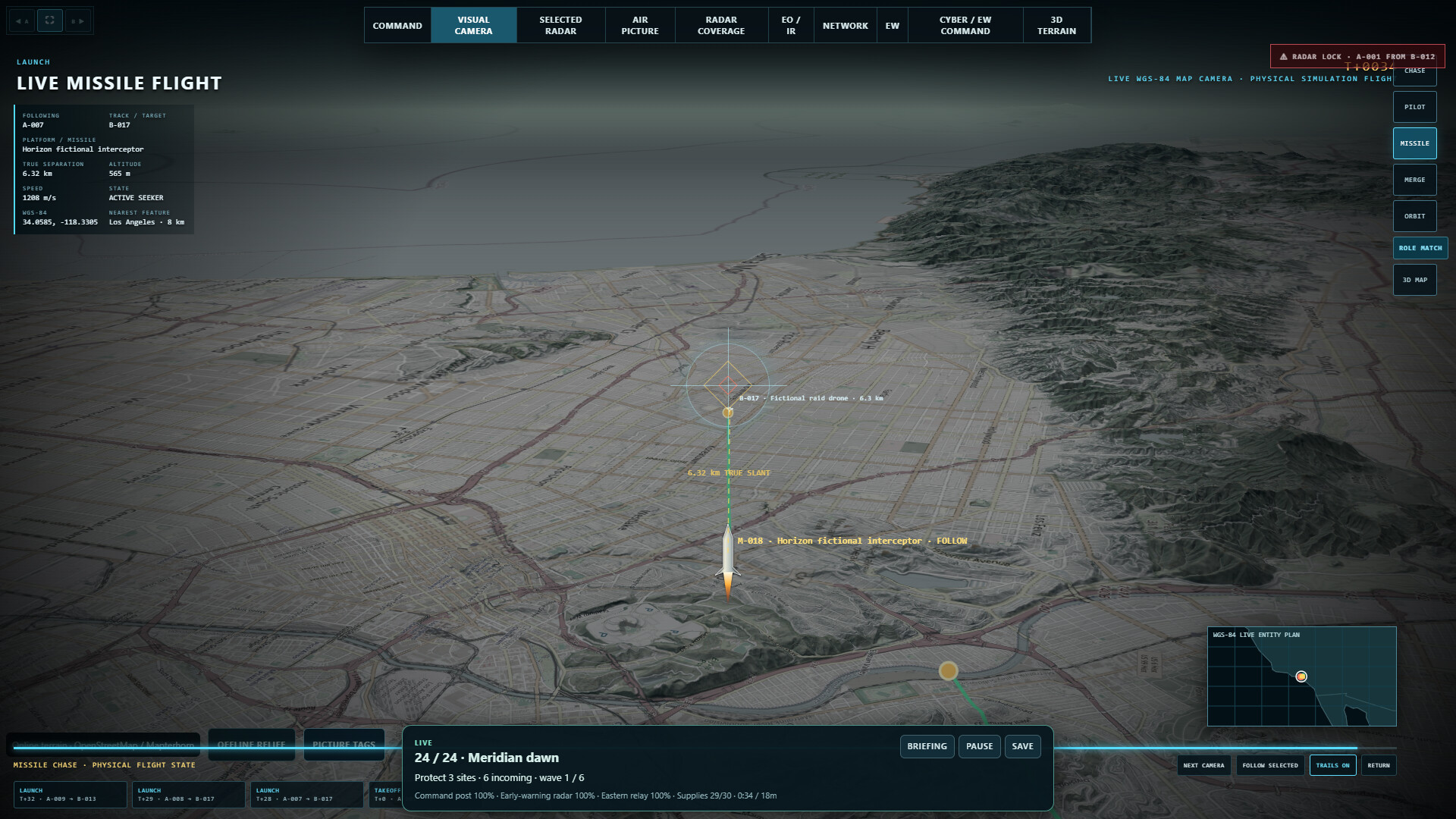Click the radar lock warning alert
The image size is (1456, 819).
click(1357, 56)
